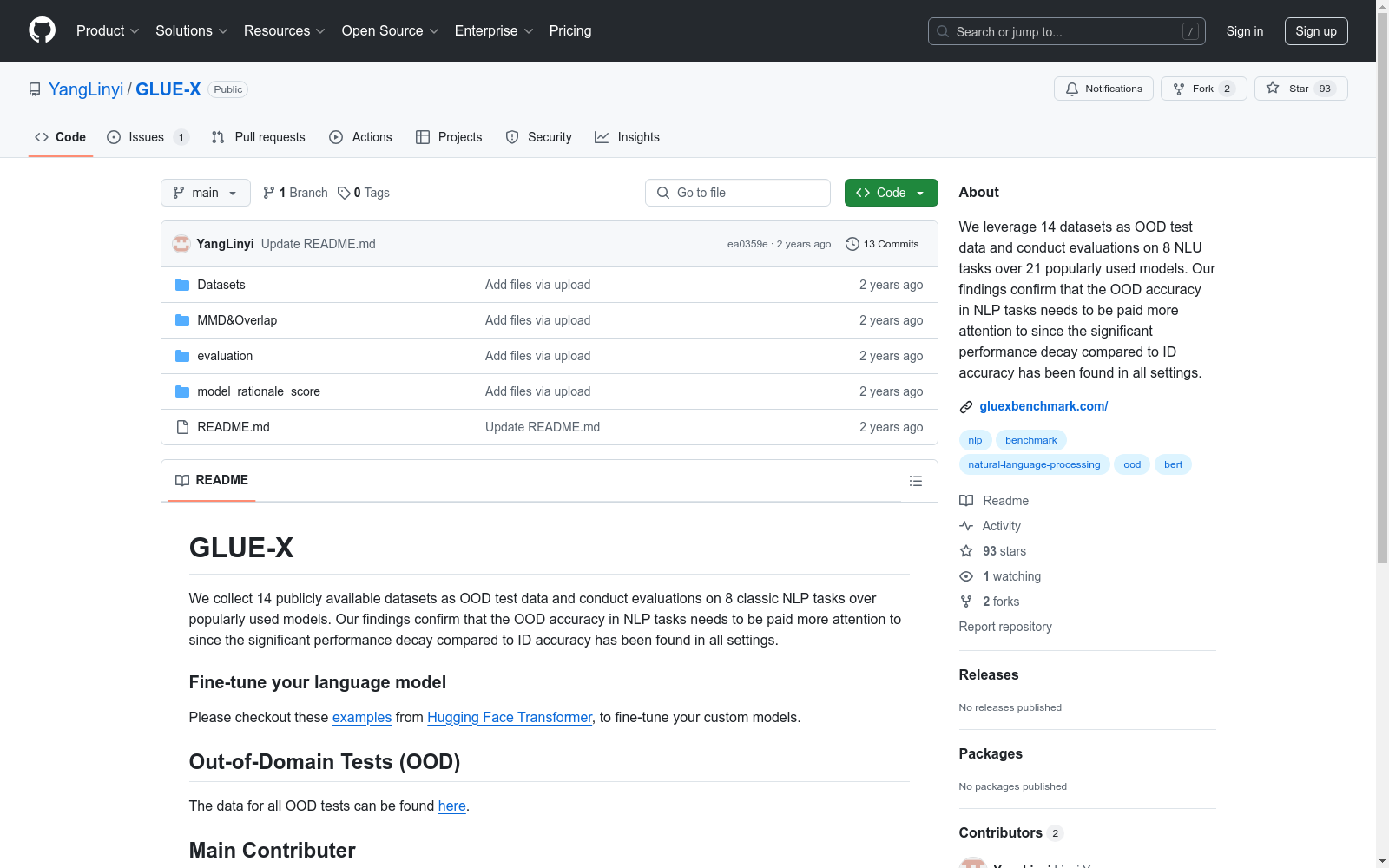This screenshot has height=868, width=1389.
Task: Click the bert topic tag
Action: pos(1173,464)
